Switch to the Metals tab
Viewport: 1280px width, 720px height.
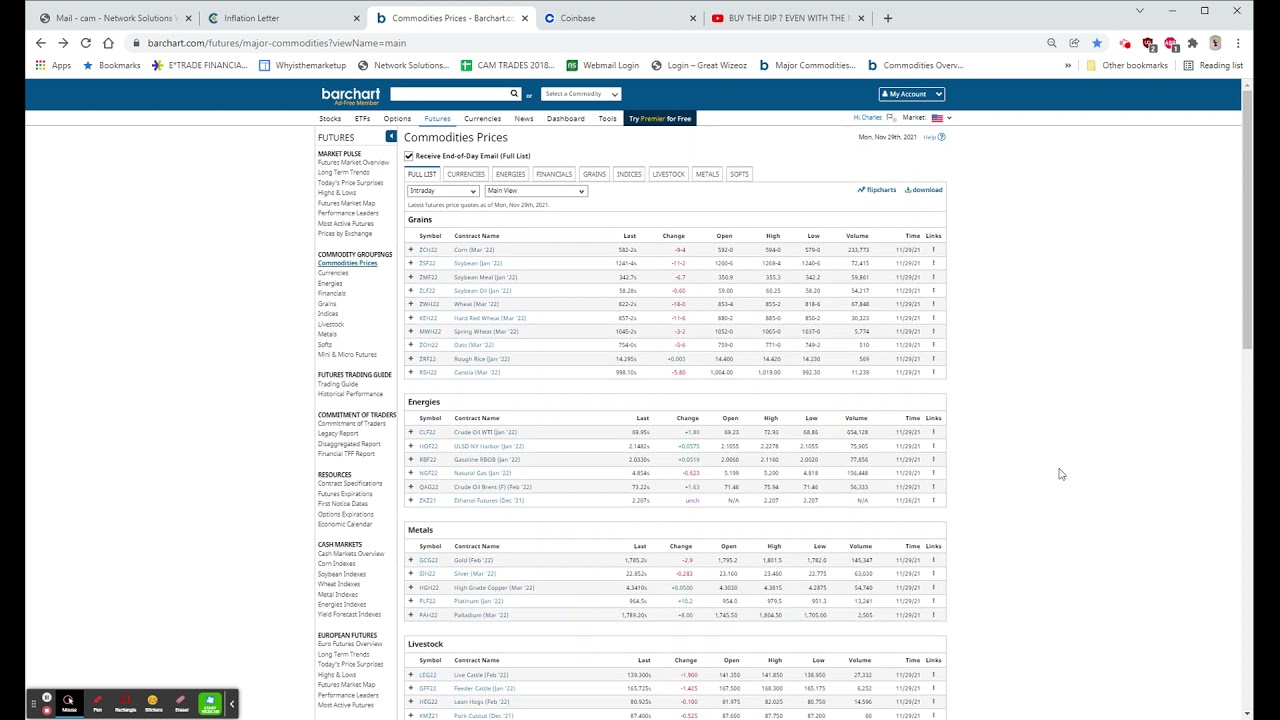(707, 174)
